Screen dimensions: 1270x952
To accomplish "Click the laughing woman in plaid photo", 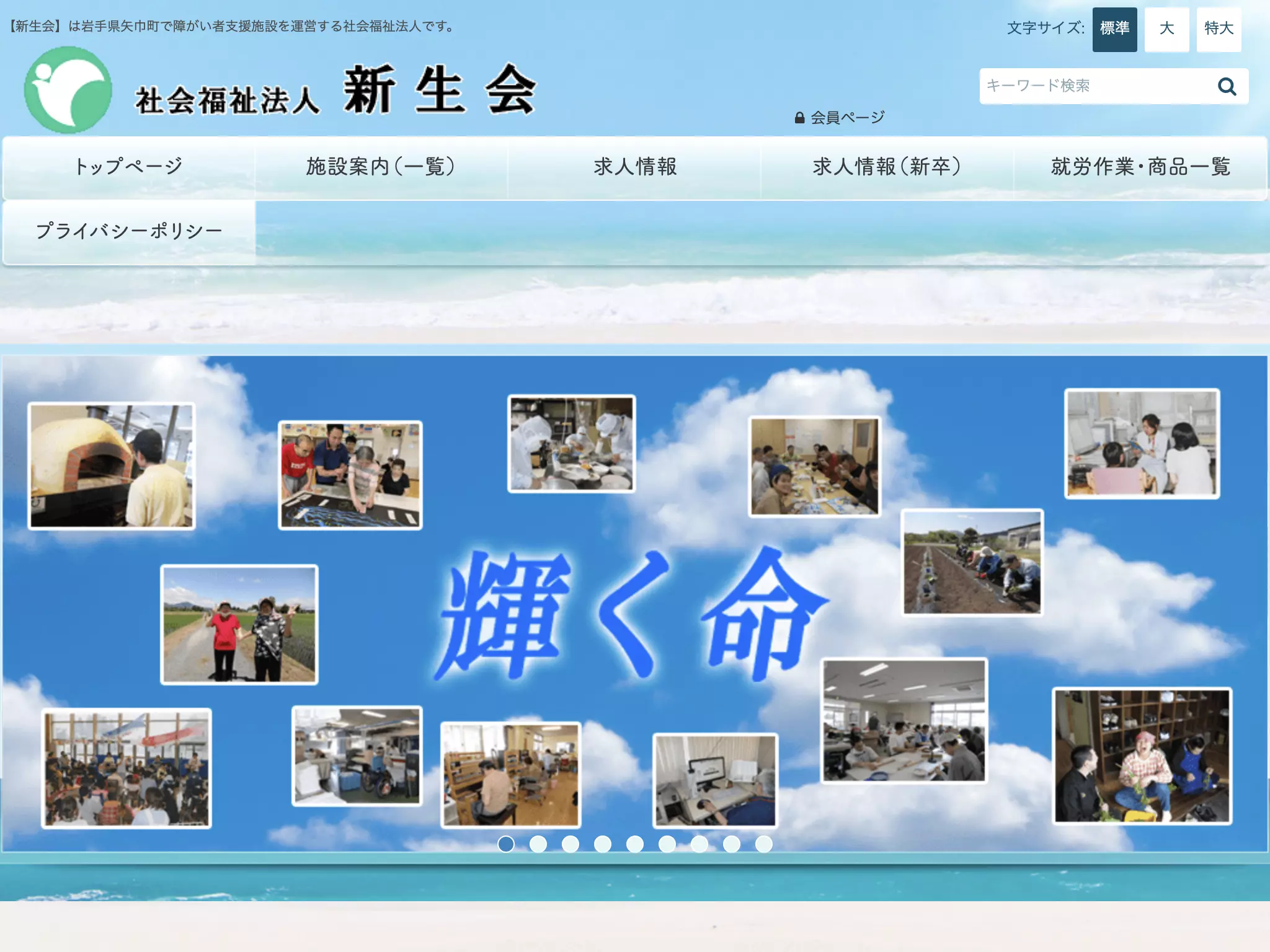I will coord(1142,756).
